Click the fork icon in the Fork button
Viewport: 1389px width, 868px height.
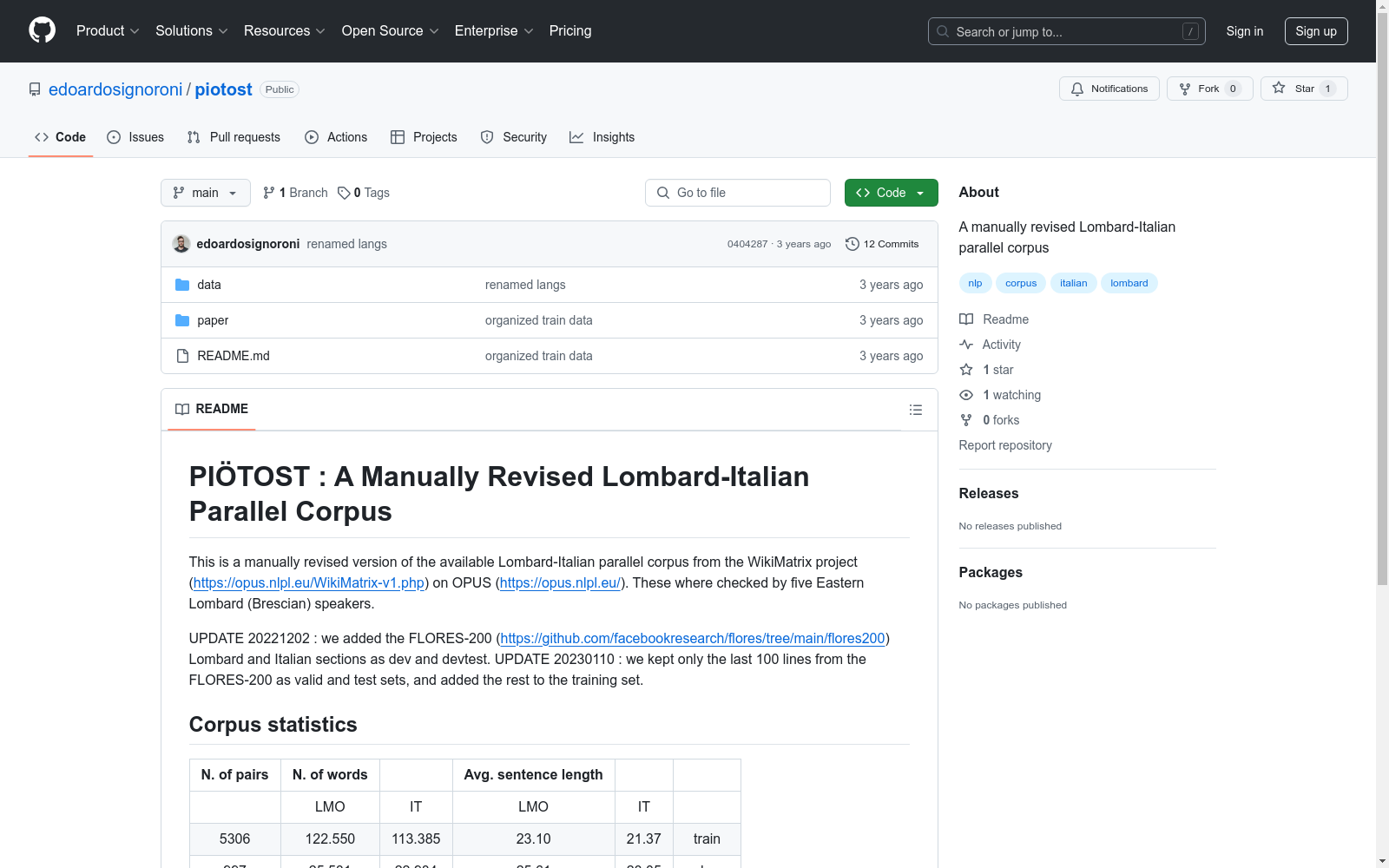tap(1185, 89)
